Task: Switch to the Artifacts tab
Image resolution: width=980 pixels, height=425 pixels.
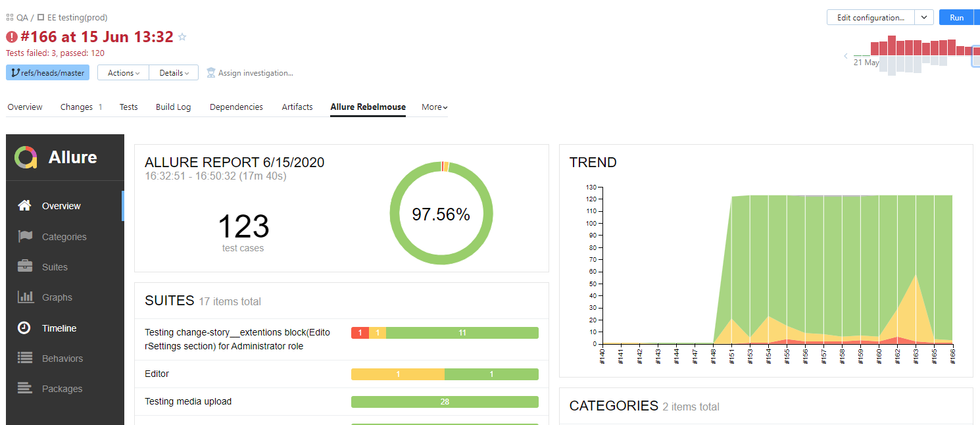Action: tap(297, 107)
